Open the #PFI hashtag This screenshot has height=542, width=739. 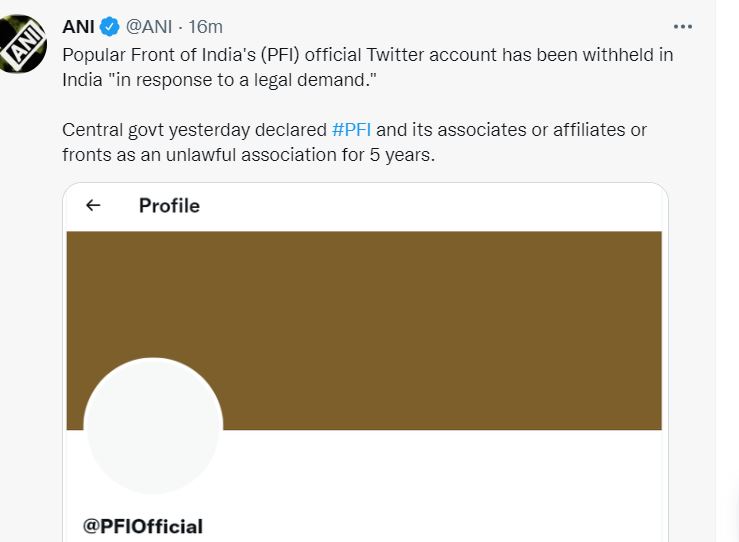click(x=351, y=130)
